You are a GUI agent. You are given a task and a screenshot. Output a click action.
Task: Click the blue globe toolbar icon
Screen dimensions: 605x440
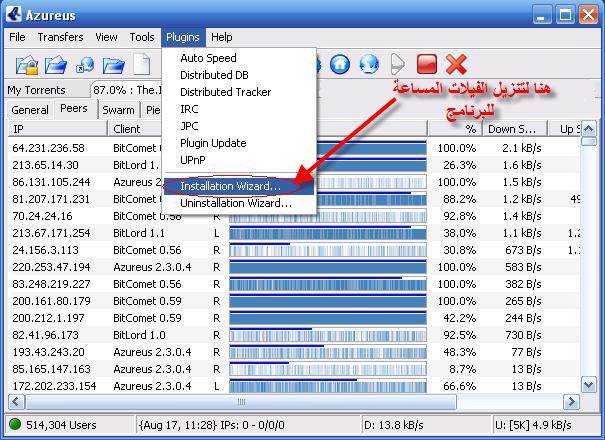[369, 64]
